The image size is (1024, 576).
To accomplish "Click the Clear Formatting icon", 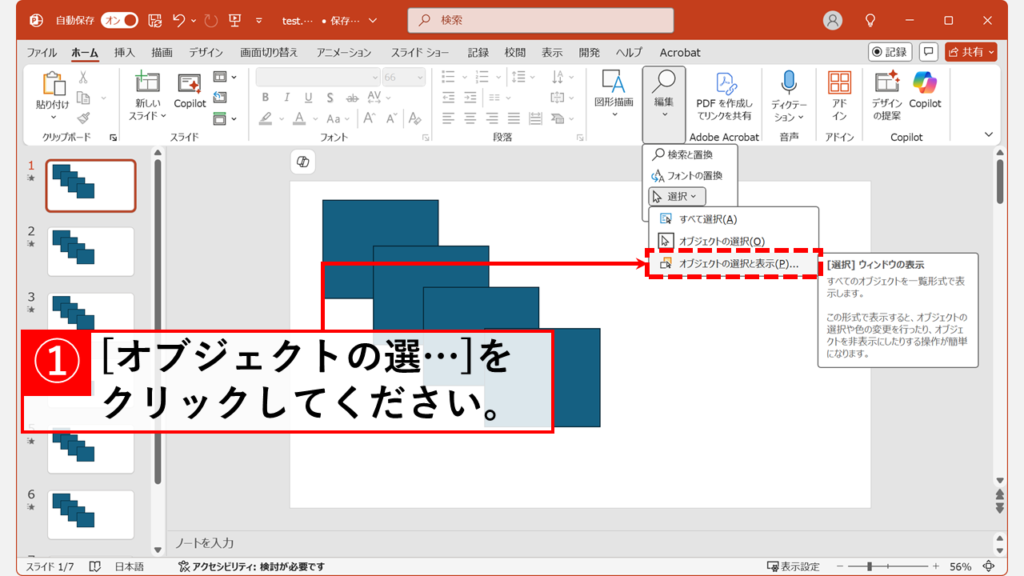I will (415, 118).
